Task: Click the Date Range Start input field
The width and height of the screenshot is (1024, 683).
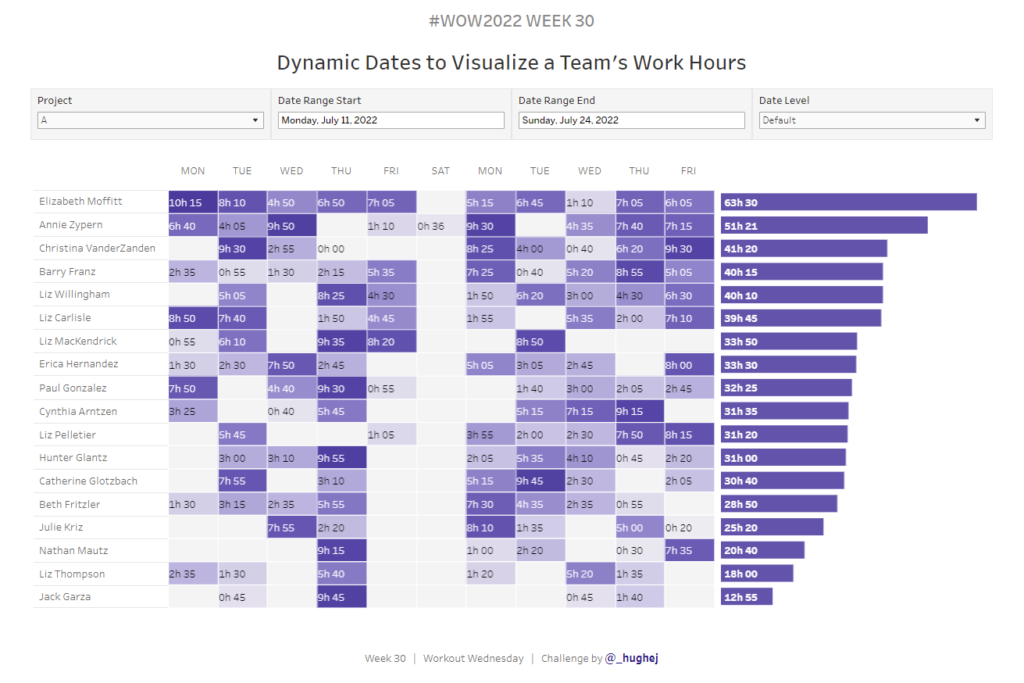Action: pyautogui.click(x=391, y=120)
